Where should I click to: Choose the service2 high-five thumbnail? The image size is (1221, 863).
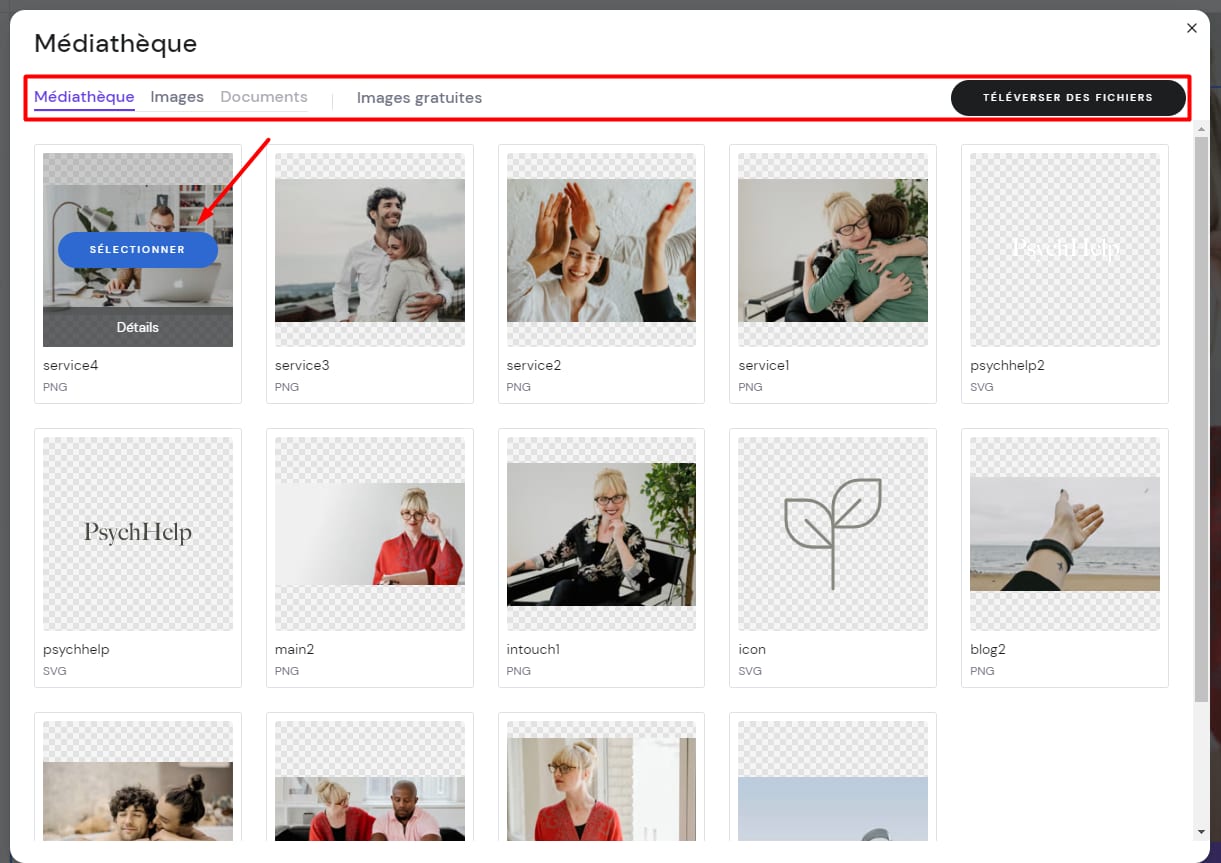pos(601,250)
